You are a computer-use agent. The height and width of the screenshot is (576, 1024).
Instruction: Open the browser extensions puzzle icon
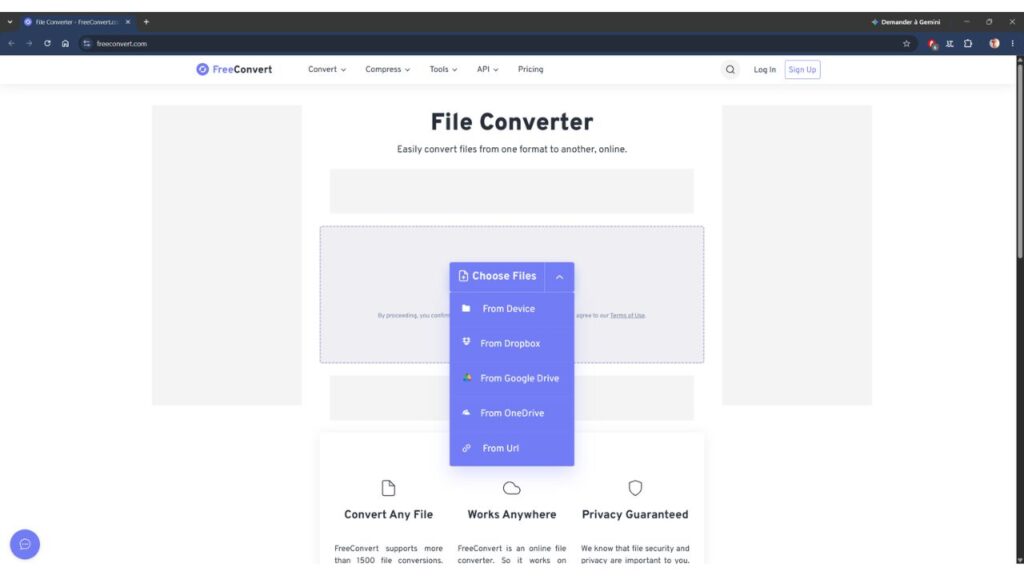(x=968, y=44)
